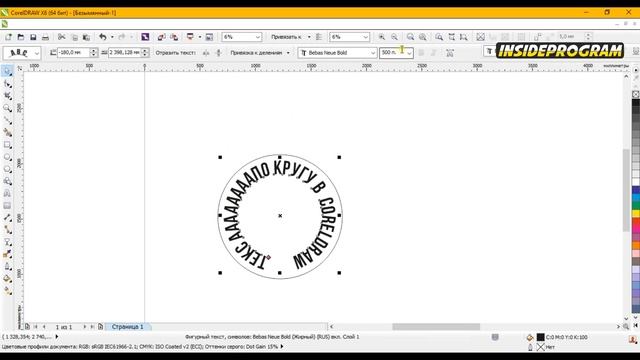The width and height of the screenshot is (640, 360).
Task: Select the Parallel Dimension tool
Action: (x=7, y=218)
